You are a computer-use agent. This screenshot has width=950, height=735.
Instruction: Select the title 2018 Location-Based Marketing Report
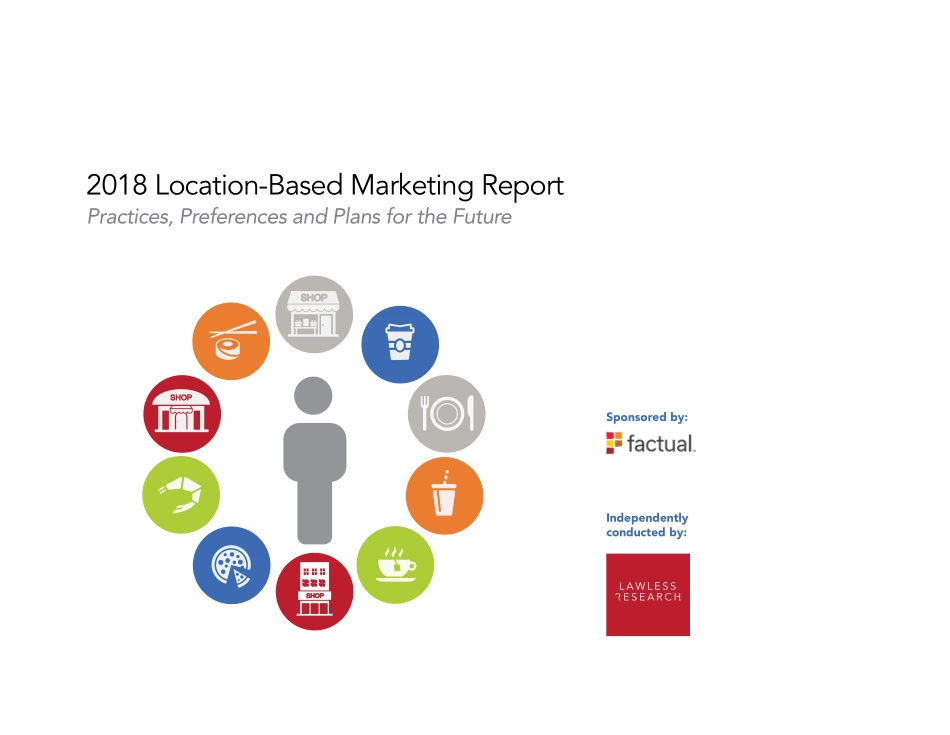[x=326, y=185]
